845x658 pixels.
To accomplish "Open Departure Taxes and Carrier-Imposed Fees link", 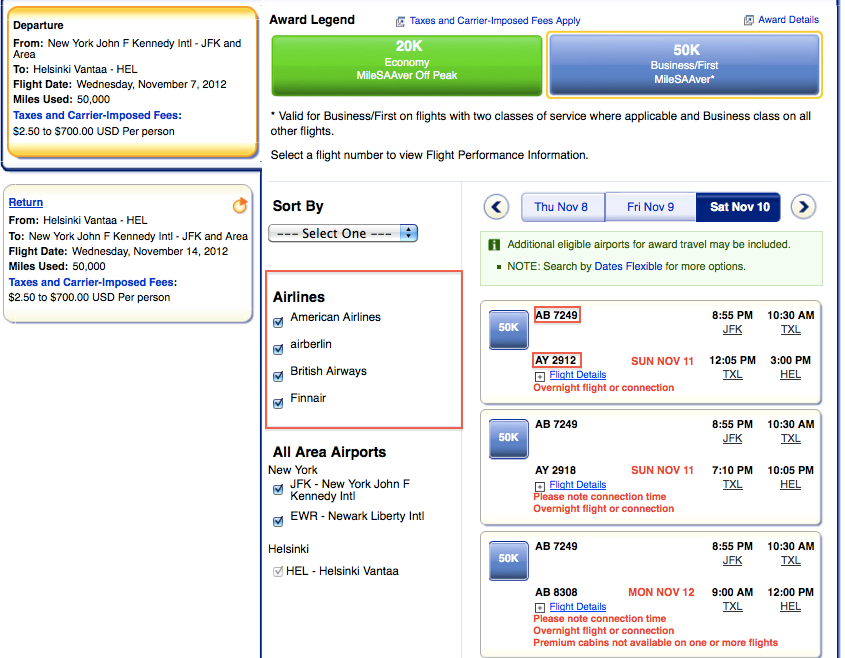I will (x=97, y=115).
